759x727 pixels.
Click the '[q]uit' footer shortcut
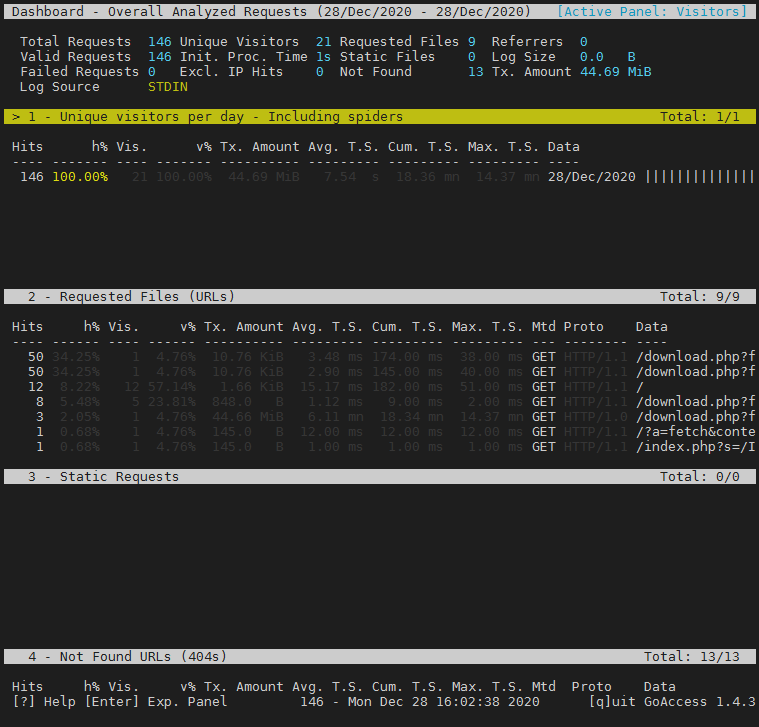pos(612,702)
